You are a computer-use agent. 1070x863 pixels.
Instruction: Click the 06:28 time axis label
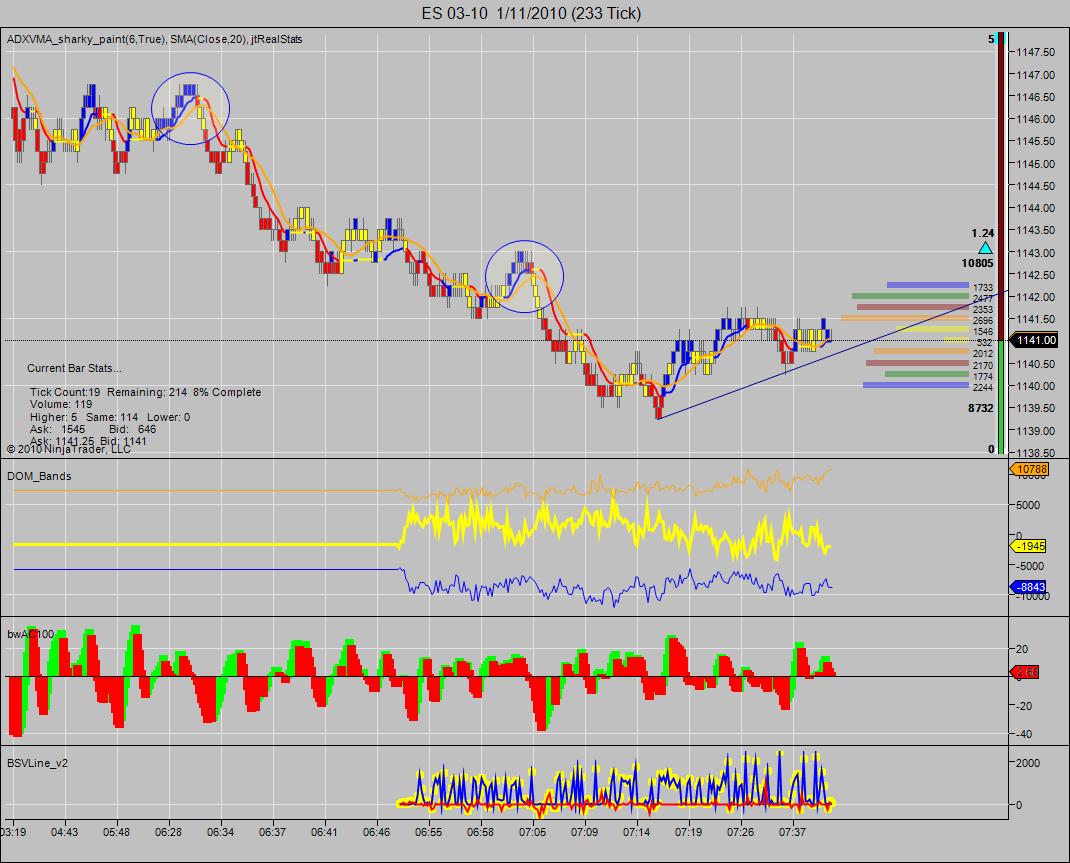point(169,832)
